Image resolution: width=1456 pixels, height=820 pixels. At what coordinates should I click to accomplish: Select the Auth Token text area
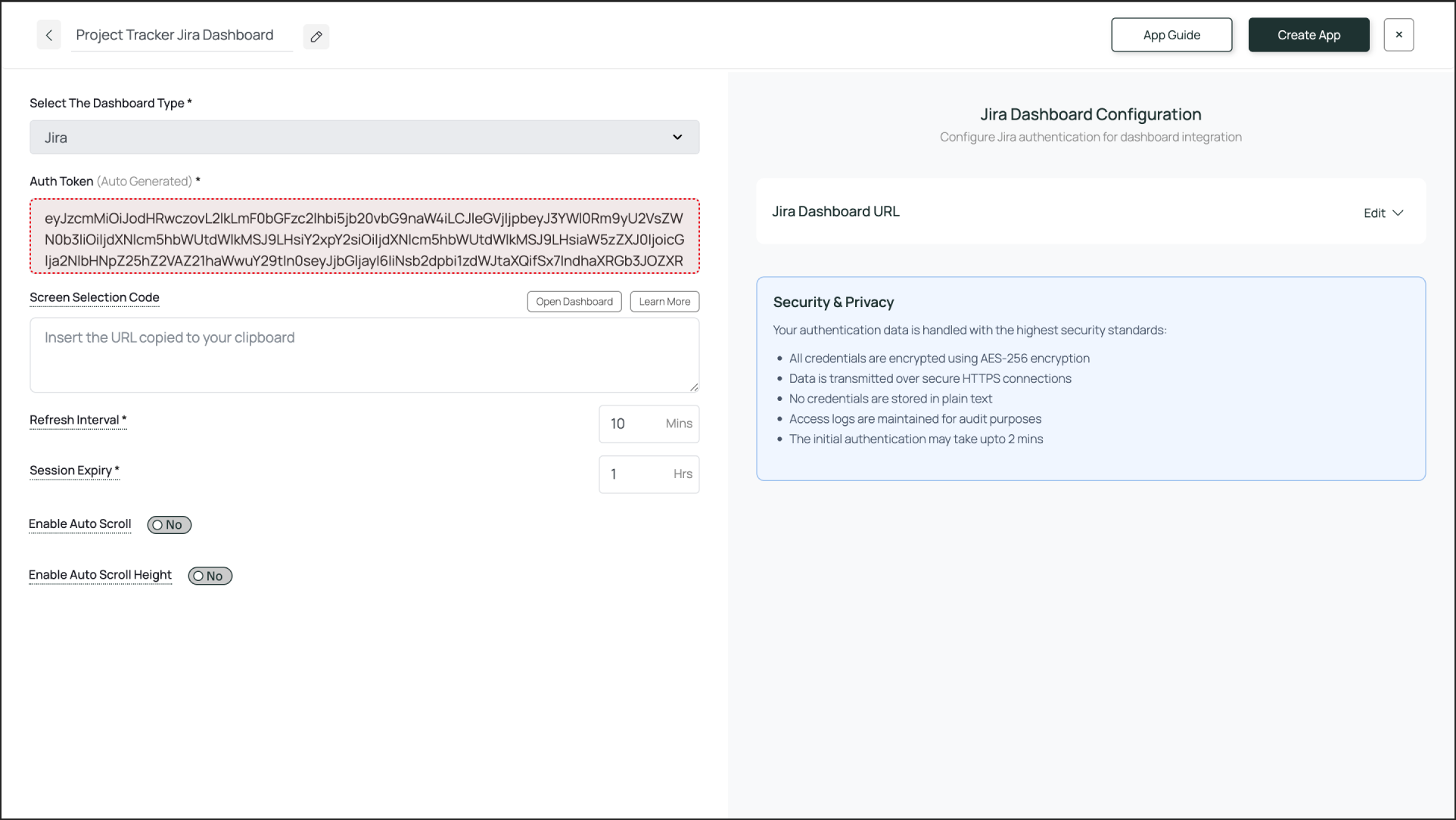pos(364,235)
